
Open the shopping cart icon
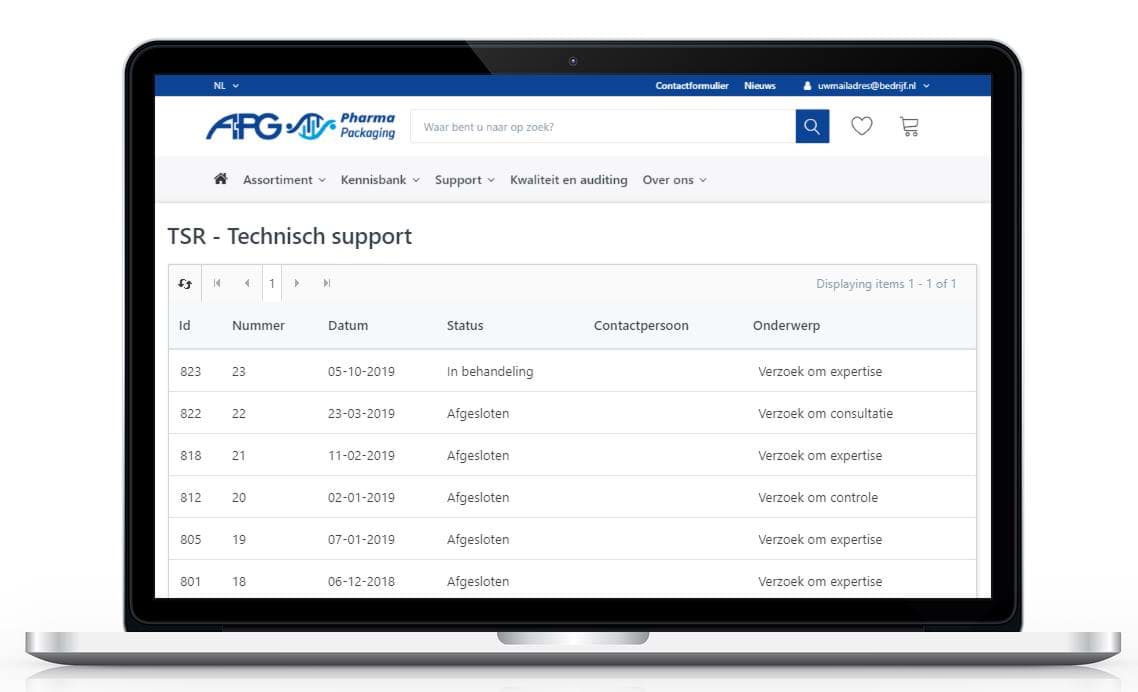[x=909, y=126]
